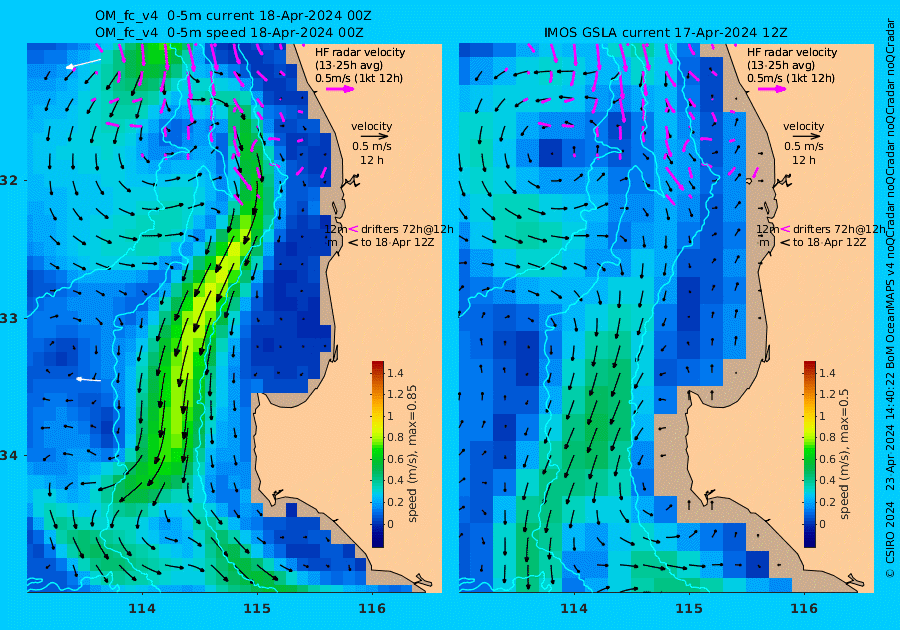900x630 pixels.
Task: Click 'drifters 72h@12h' label in right map
Action: coord(839,230)
